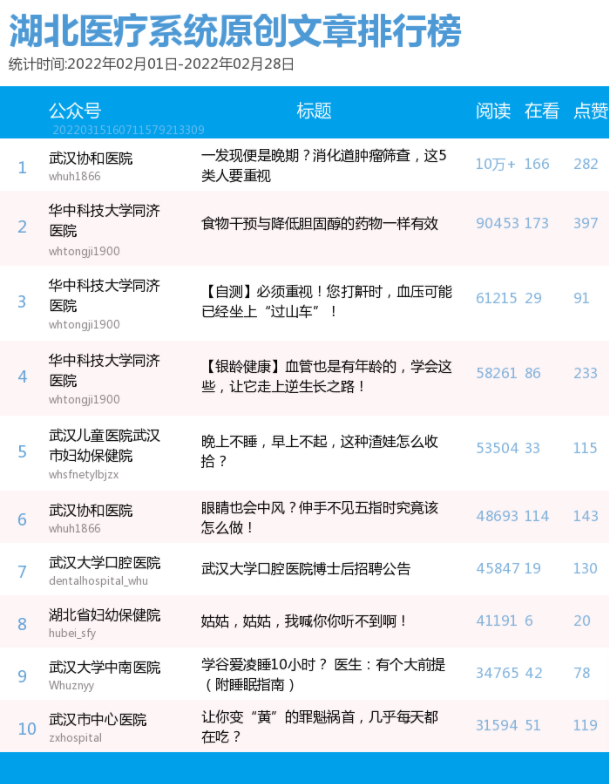The width and height of the screenshot is (609, 784).
Task: Click rank number 10
Action: tap(27, 729)
